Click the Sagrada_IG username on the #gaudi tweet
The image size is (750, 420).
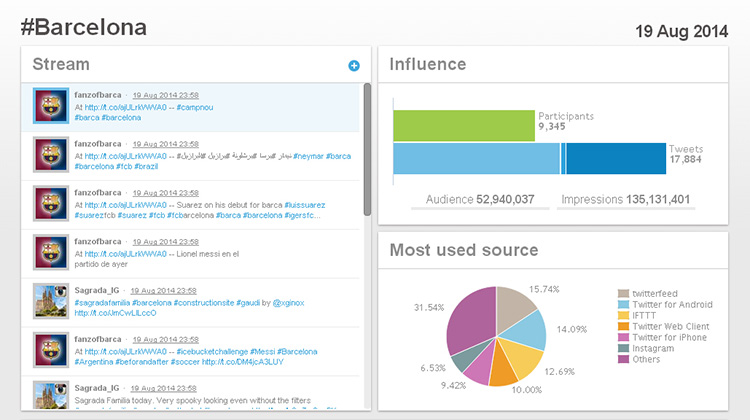pos(98,290)
